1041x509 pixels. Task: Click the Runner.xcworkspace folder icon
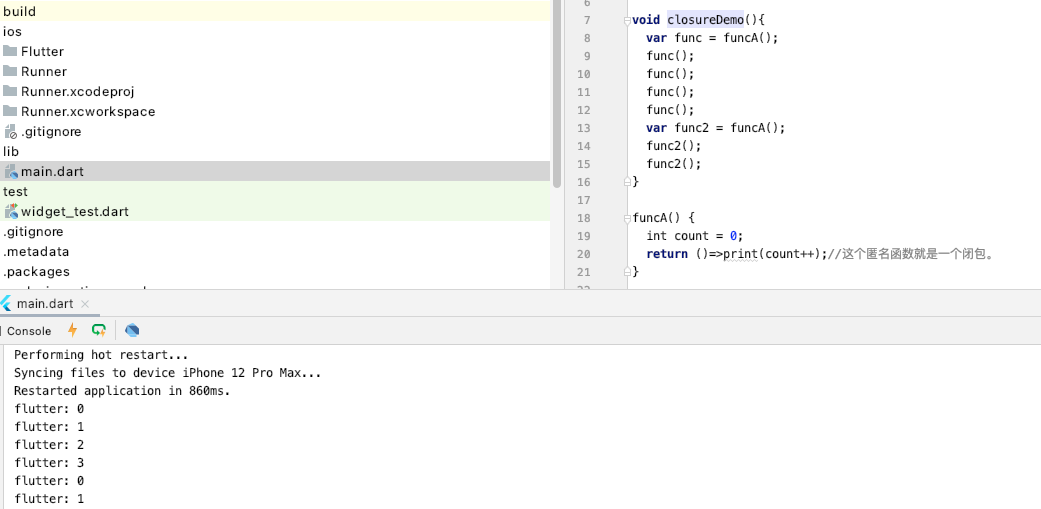(x=10, y=111)
